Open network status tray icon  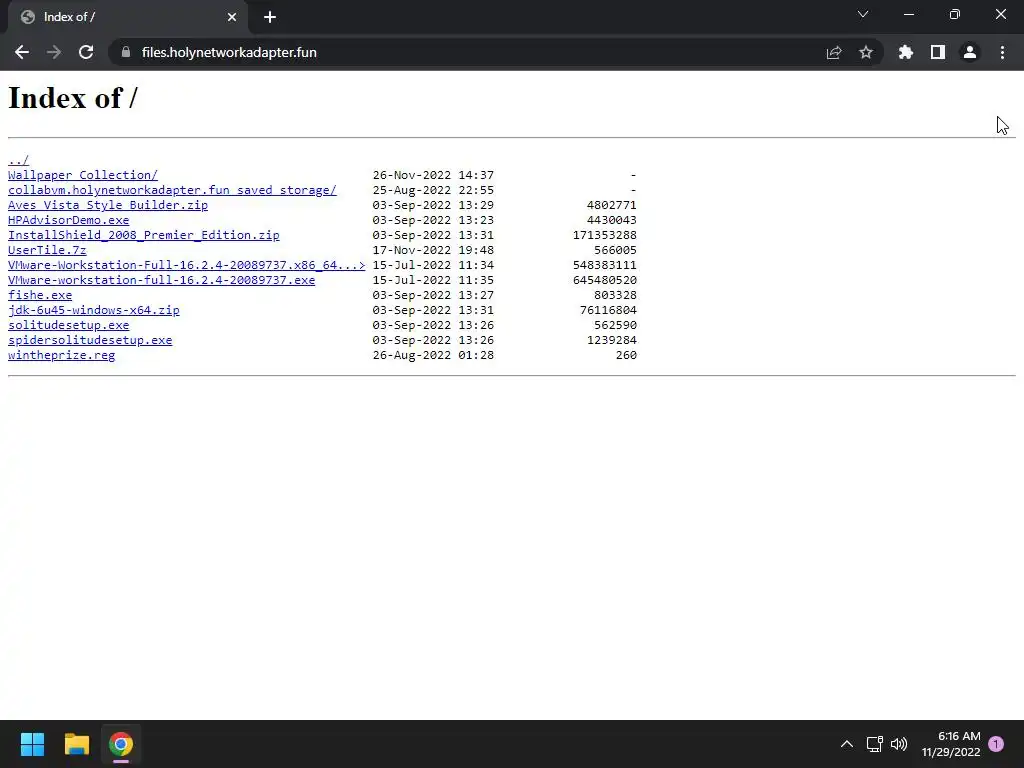click(x=874, y=744)
